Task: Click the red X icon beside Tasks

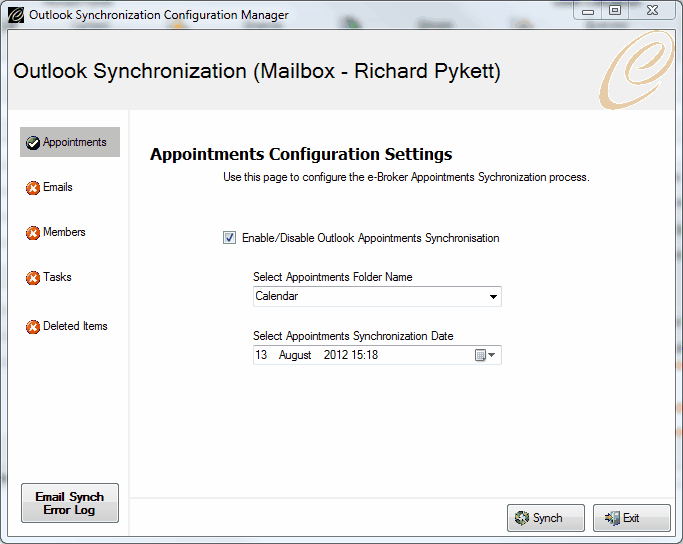Action: (x=33, y=277)
